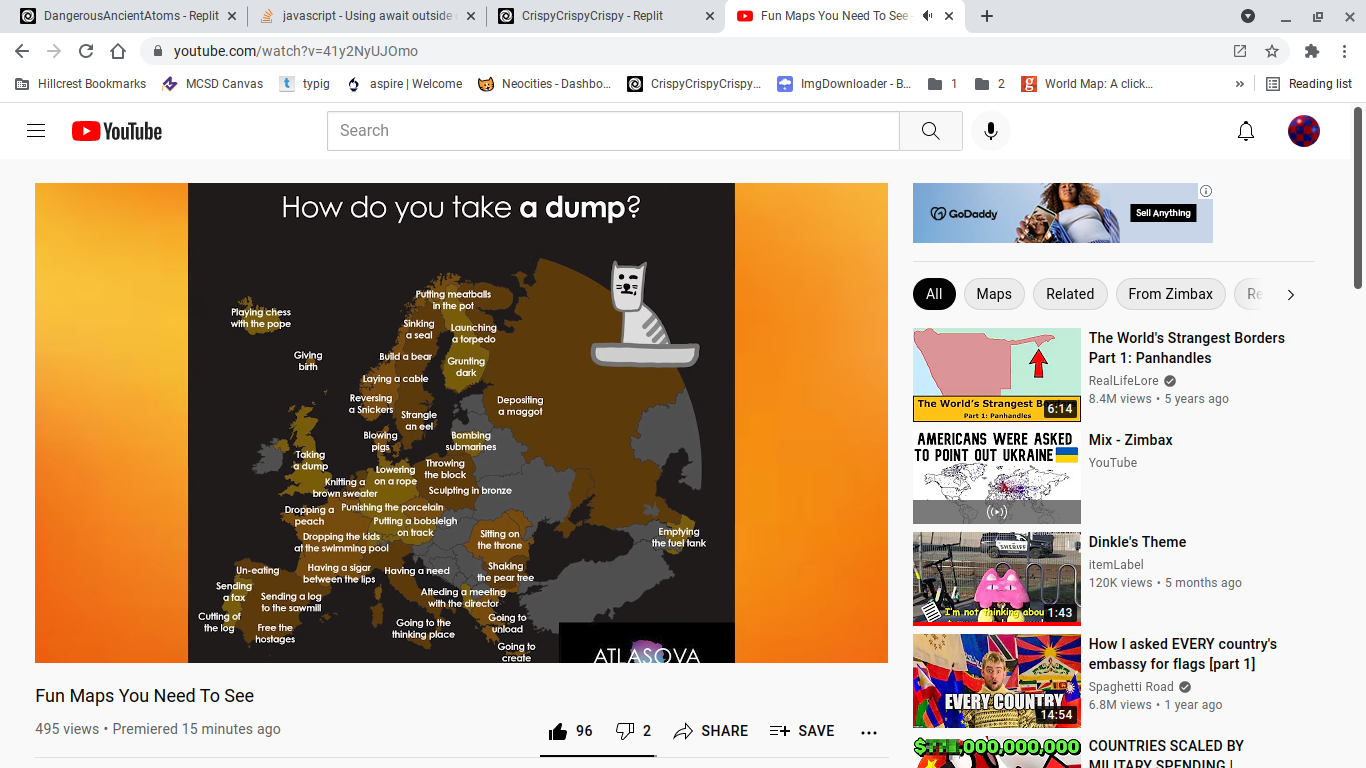The image size is (1366, 768).
Task: Bookmark this page with star icon
Action: click(1272, 51)
